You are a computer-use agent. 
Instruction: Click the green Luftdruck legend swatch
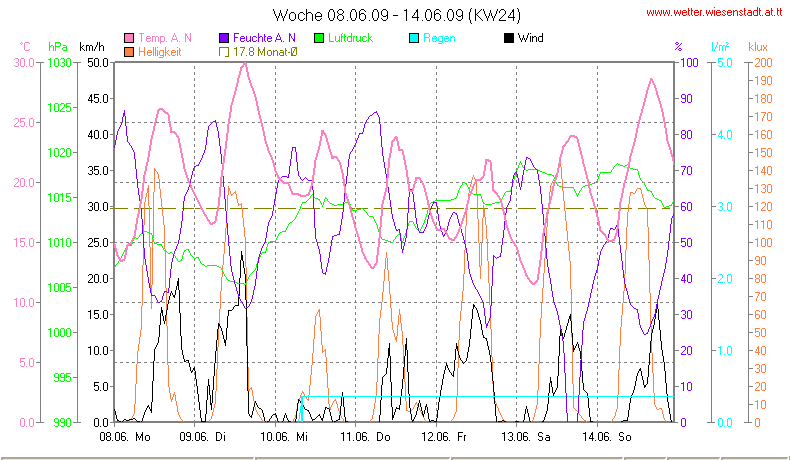(319, 38)
